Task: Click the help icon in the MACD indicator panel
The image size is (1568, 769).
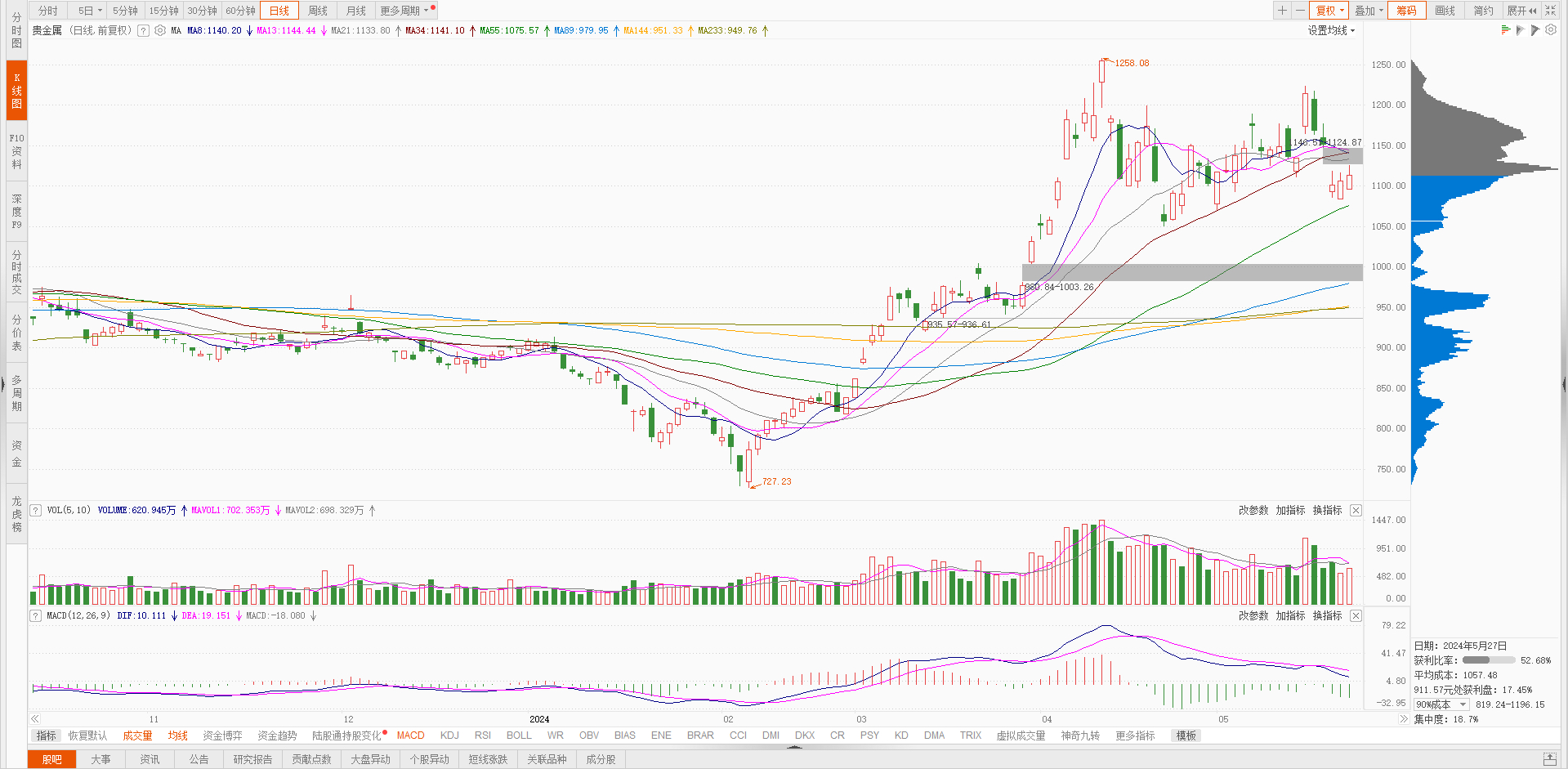Action: pyautogui.click(x=35, y=615)
